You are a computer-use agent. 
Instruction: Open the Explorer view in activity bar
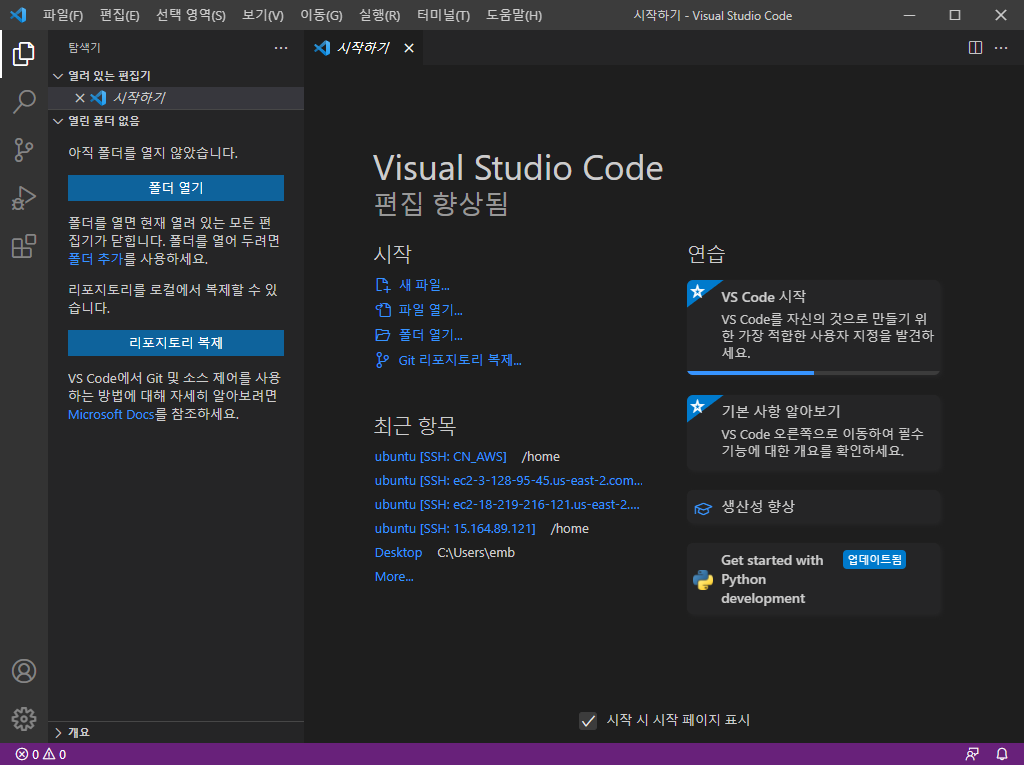pos(24,54)
